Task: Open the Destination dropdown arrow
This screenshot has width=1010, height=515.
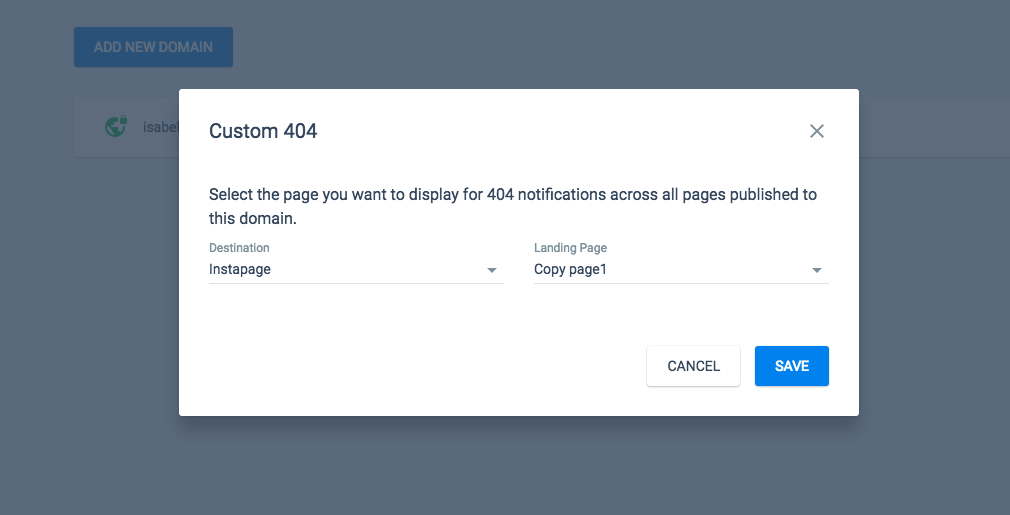Action: point(491,270)
